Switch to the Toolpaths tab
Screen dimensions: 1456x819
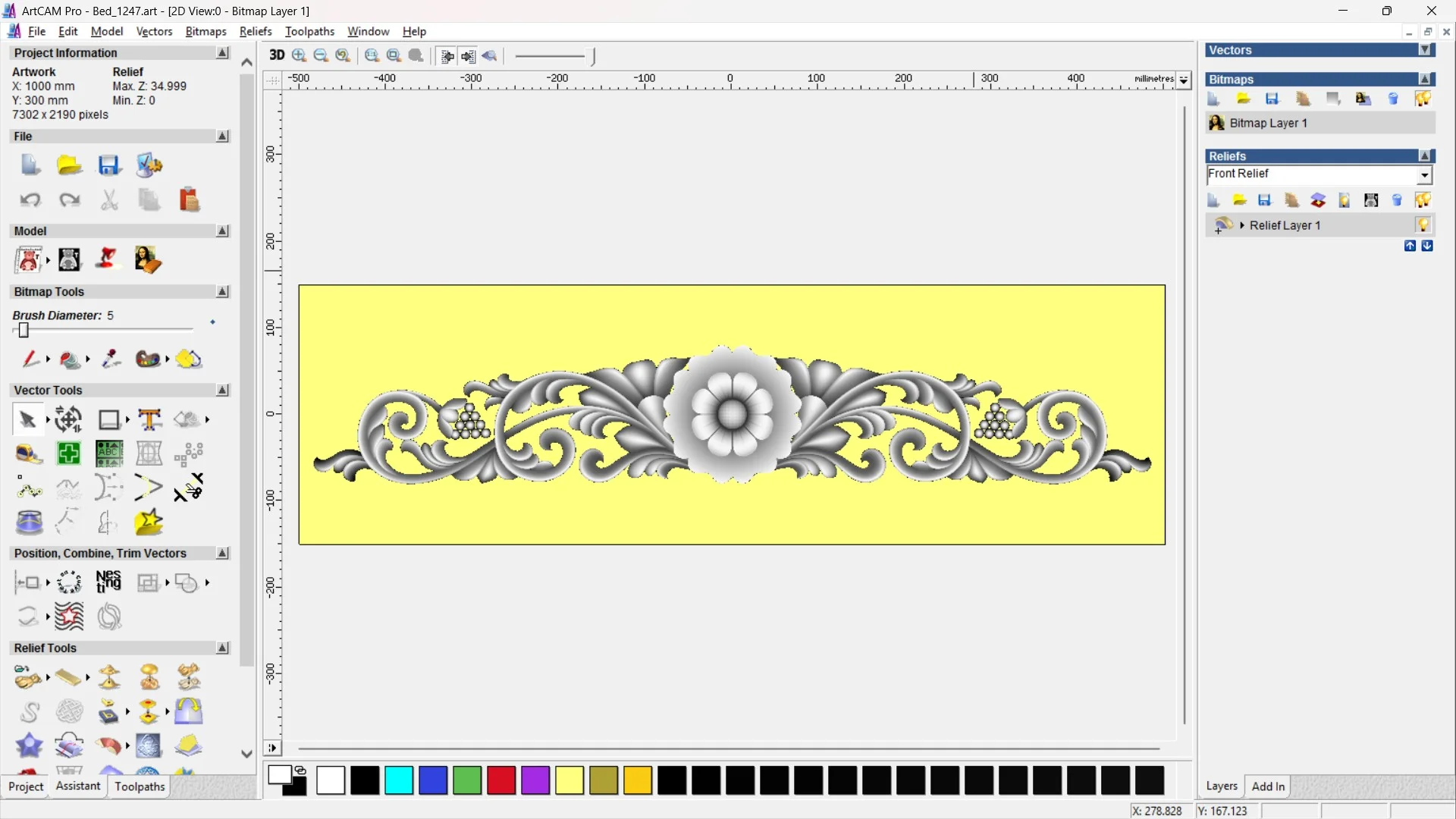click(x=140, y=786)
